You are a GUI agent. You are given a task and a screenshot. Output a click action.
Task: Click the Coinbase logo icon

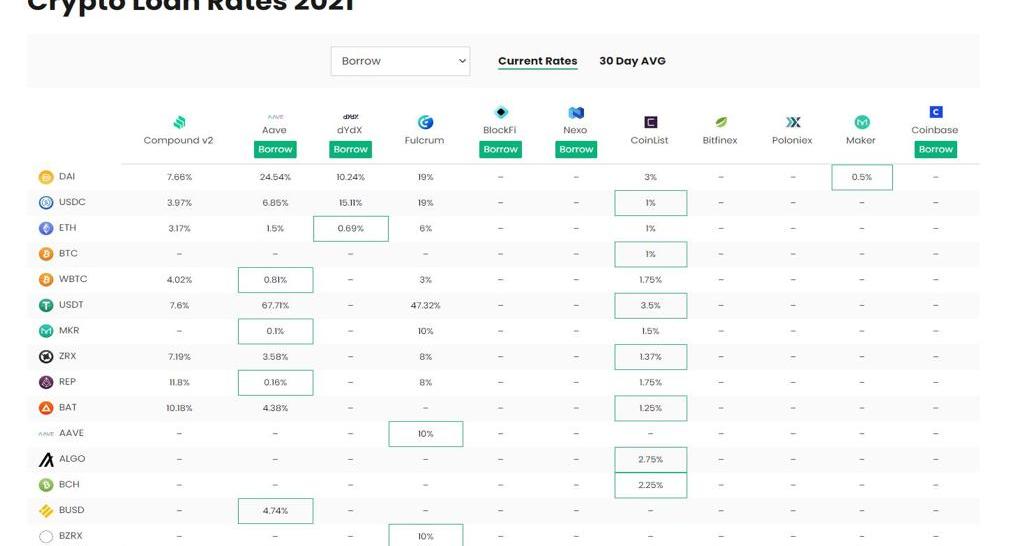[936, 112]
